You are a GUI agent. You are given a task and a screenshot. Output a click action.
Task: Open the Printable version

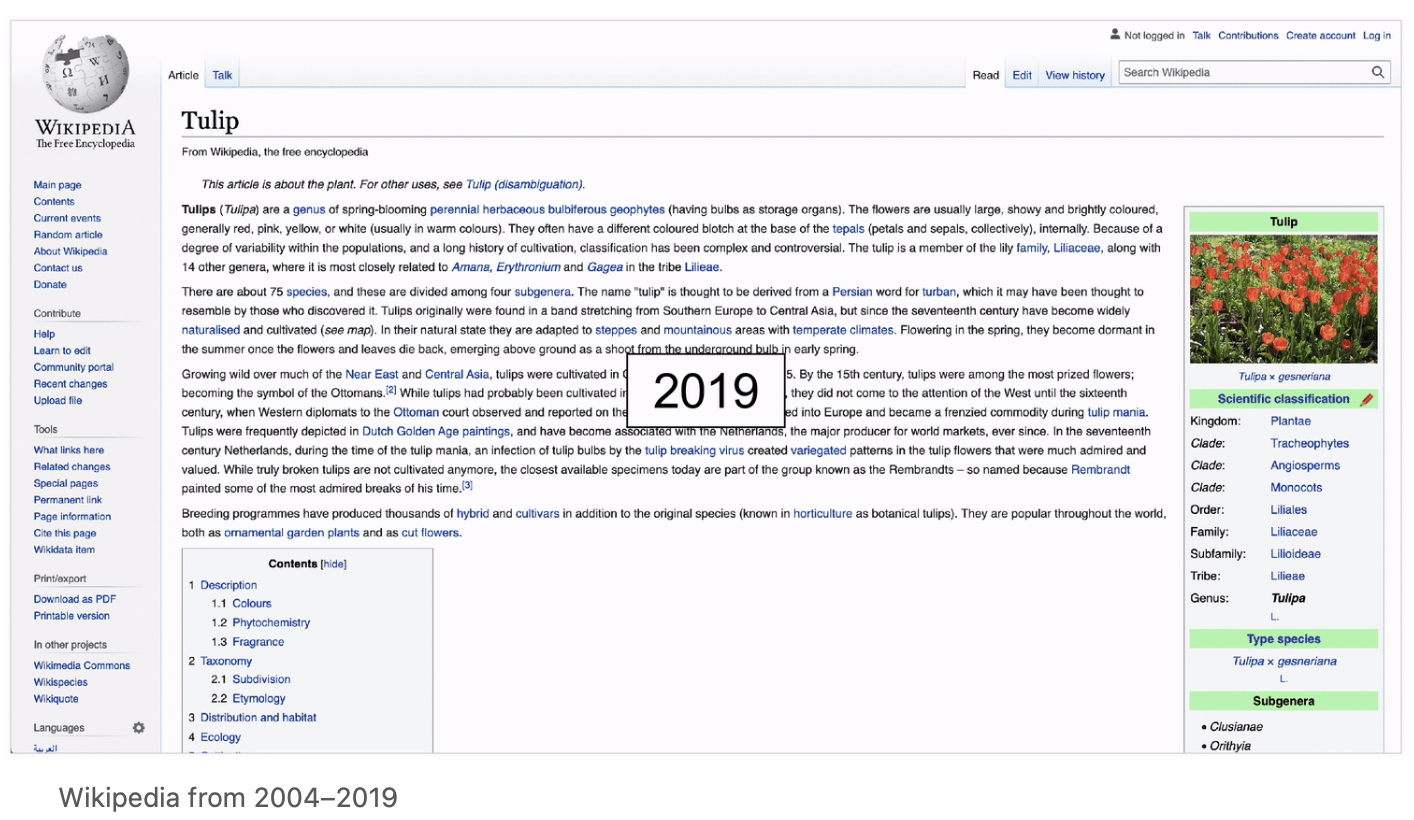click(72, 616)
